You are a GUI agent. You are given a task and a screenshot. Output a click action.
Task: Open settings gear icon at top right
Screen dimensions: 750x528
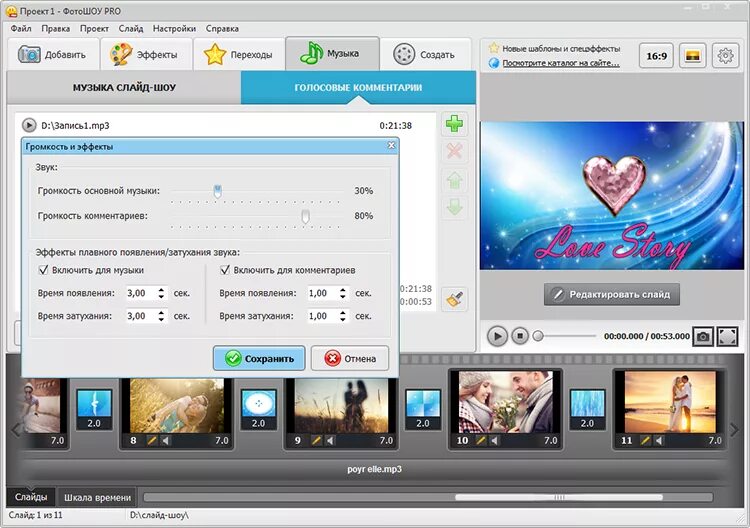[726, 56]
